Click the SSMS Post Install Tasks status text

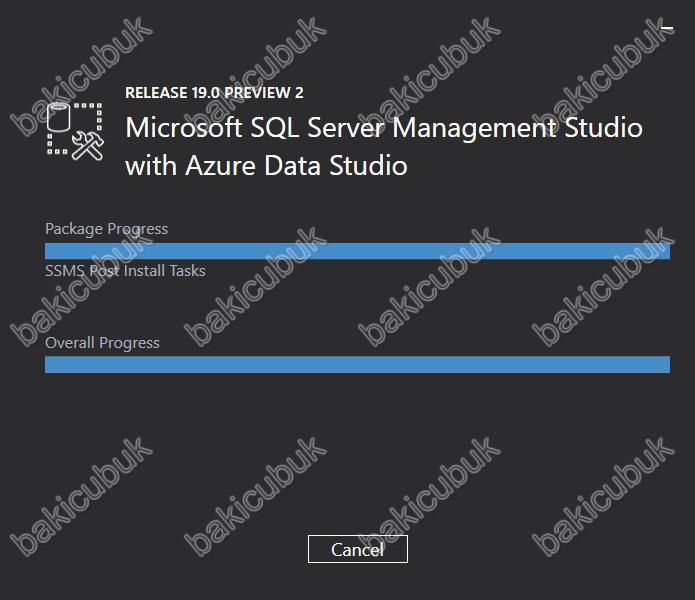tap(125, 271)
